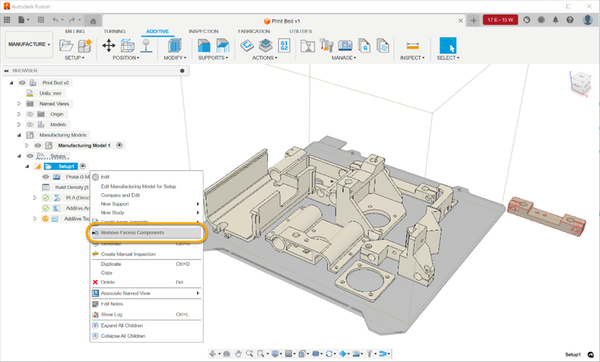This screenshot has width=600, height=362.
Task: Click the Measure ruler icon under Inspect
Action: click(412, 46)
